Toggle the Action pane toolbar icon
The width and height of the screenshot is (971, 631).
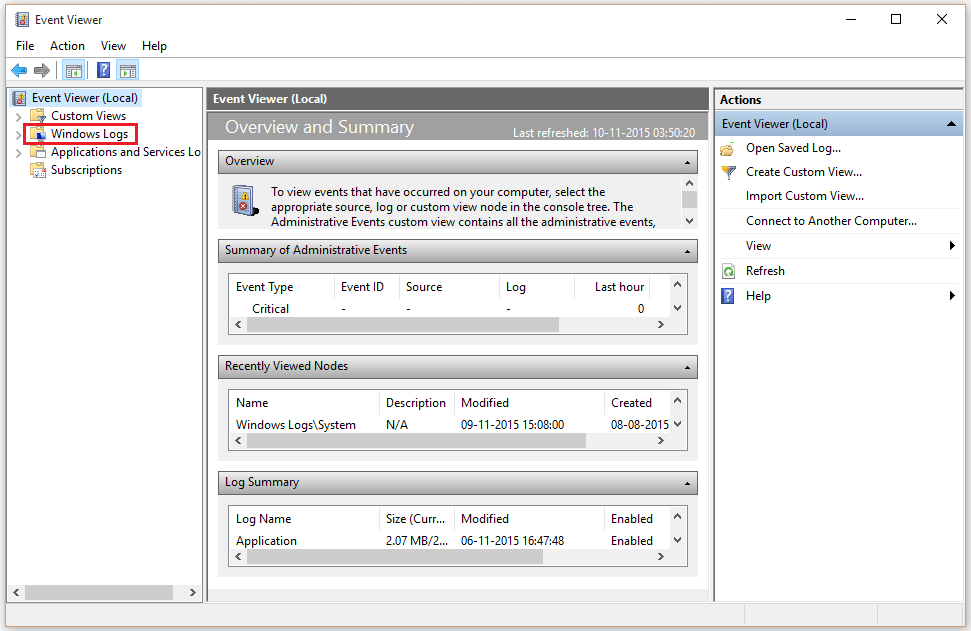pyautogui.click(x=128, y=71)
